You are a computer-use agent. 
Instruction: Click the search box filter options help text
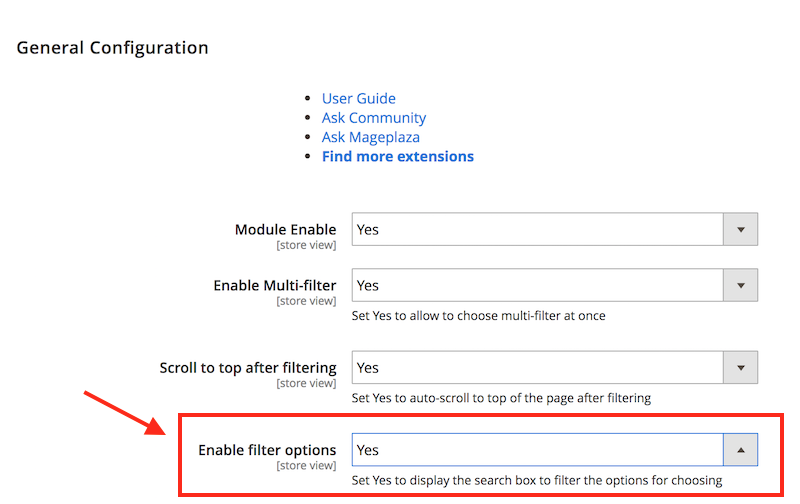point(537,481)
